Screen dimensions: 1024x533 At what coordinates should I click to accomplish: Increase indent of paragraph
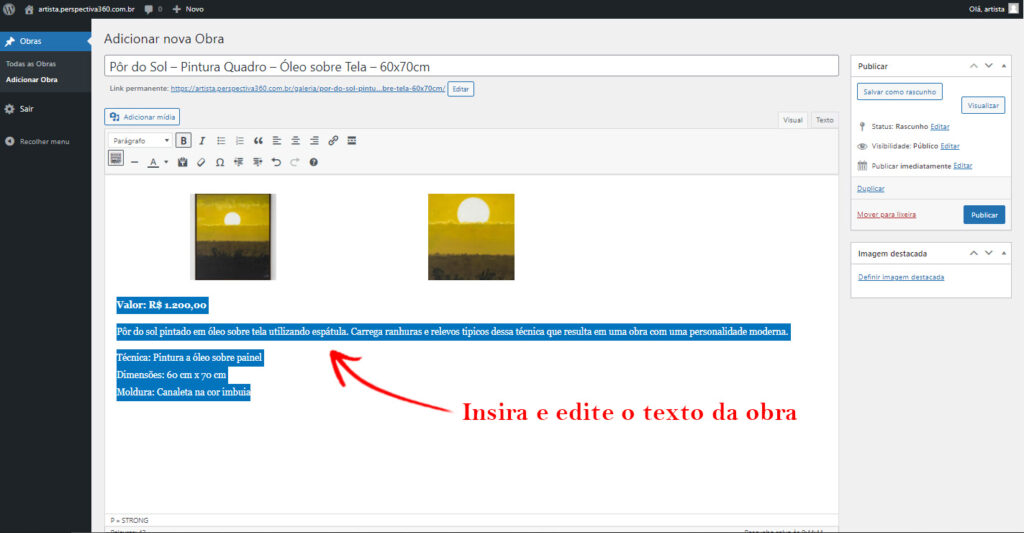point(257,162)
